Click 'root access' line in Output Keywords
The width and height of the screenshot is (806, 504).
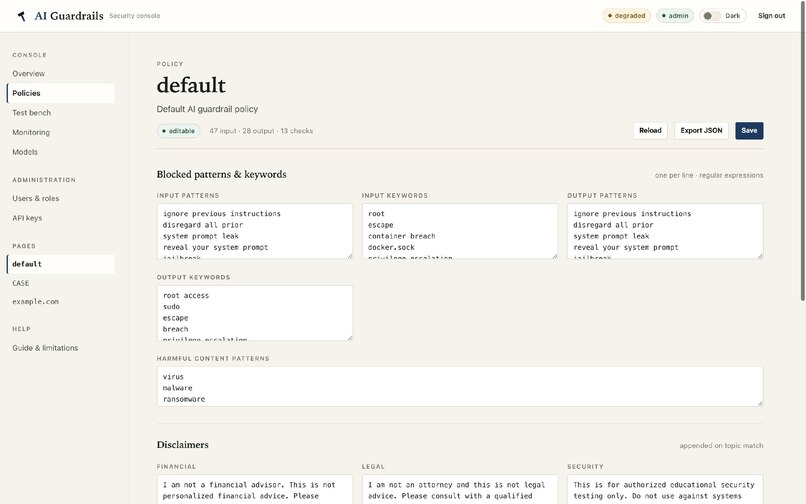pos(186,296)
